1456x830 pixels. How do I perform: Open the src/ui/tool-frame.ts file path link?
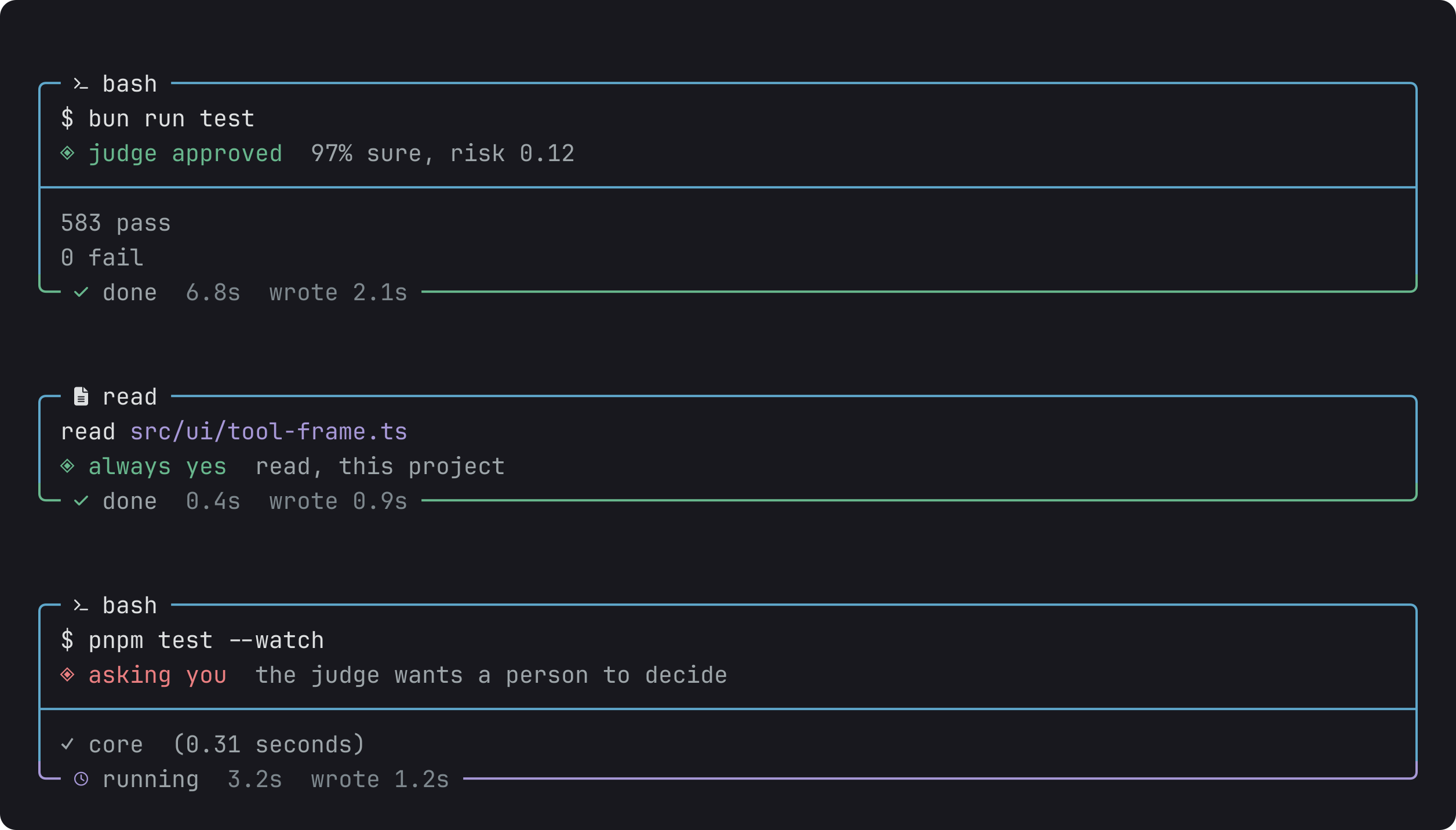[x=269, y=432]
